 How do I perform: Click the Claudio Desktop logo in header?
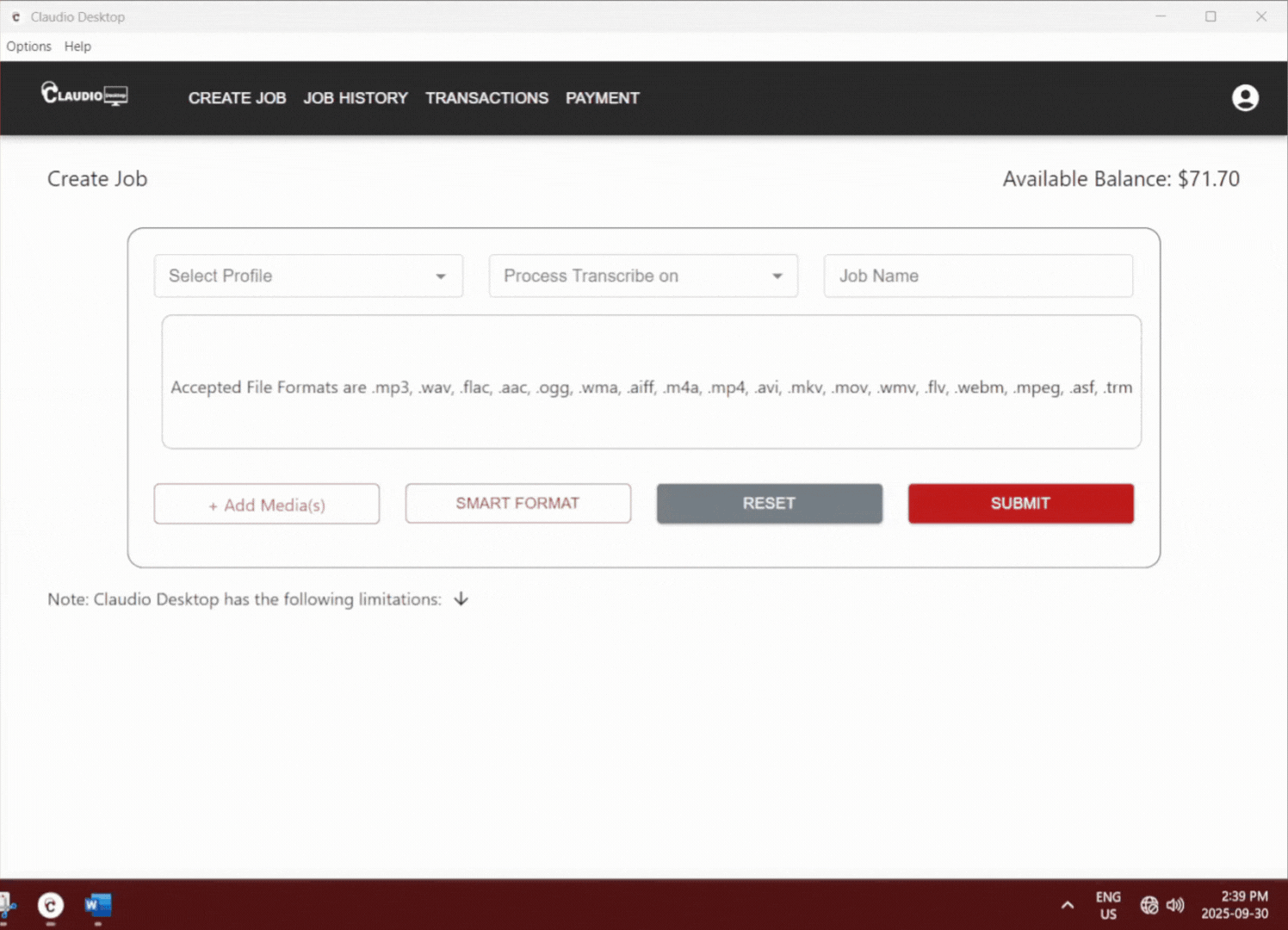pos(84,94)
